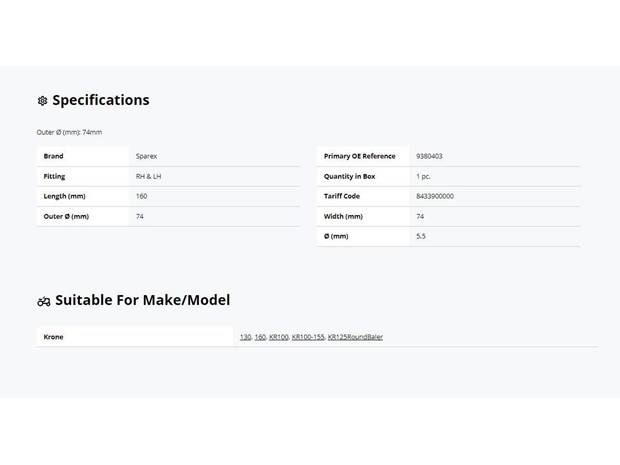Viewport: 620px width, 465px height.
Task: Click the Outer Ø (mm) table row label
Action: 66,216
